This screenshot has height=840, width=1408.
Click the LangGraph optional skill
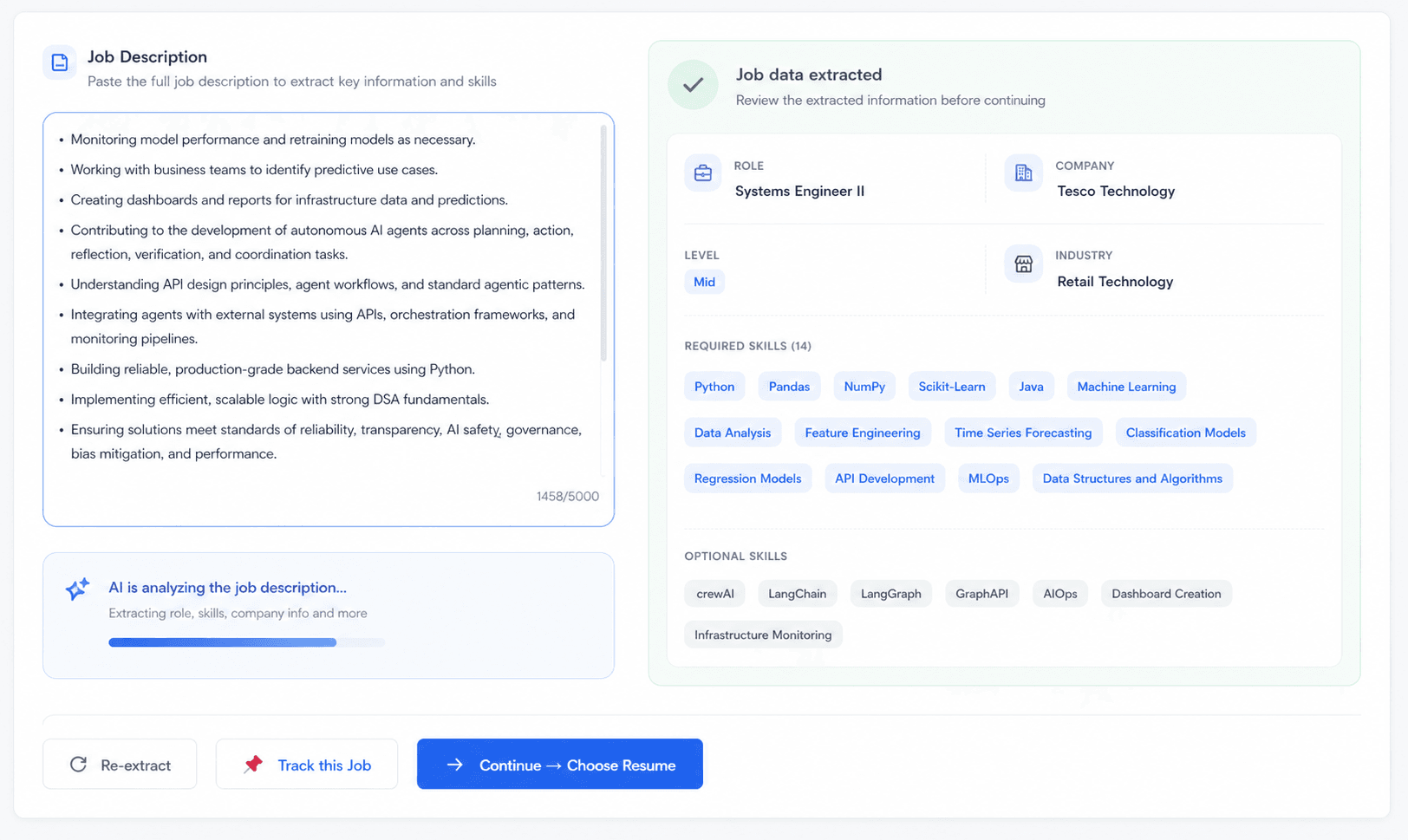(890, 594)
